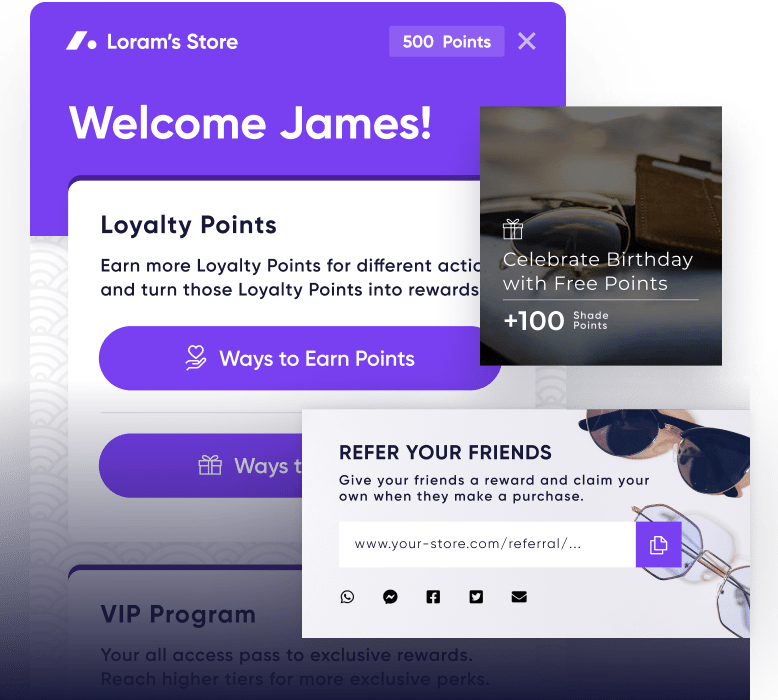Open the Celebrate Birthday with Free Points card
Screen dimensions: 778x700
601,236
